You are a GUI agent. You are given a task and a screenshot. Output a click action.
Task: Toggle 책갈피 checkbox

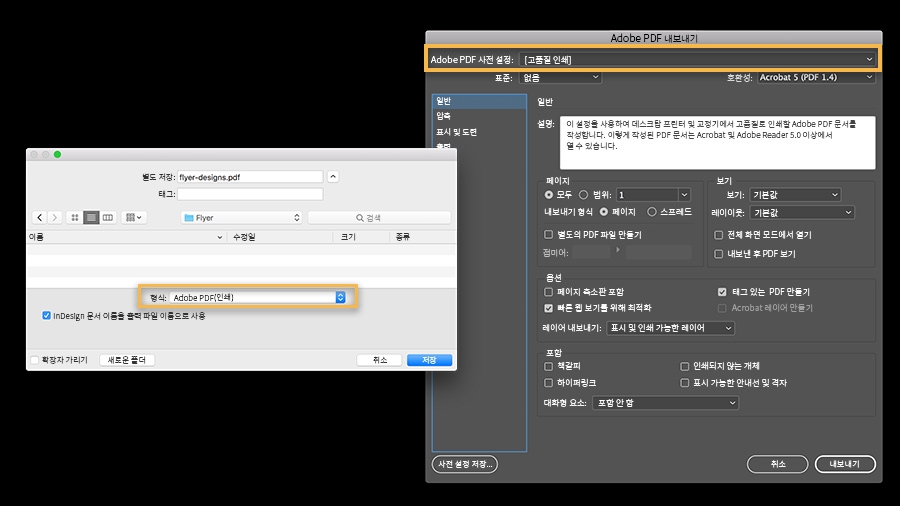549,366
